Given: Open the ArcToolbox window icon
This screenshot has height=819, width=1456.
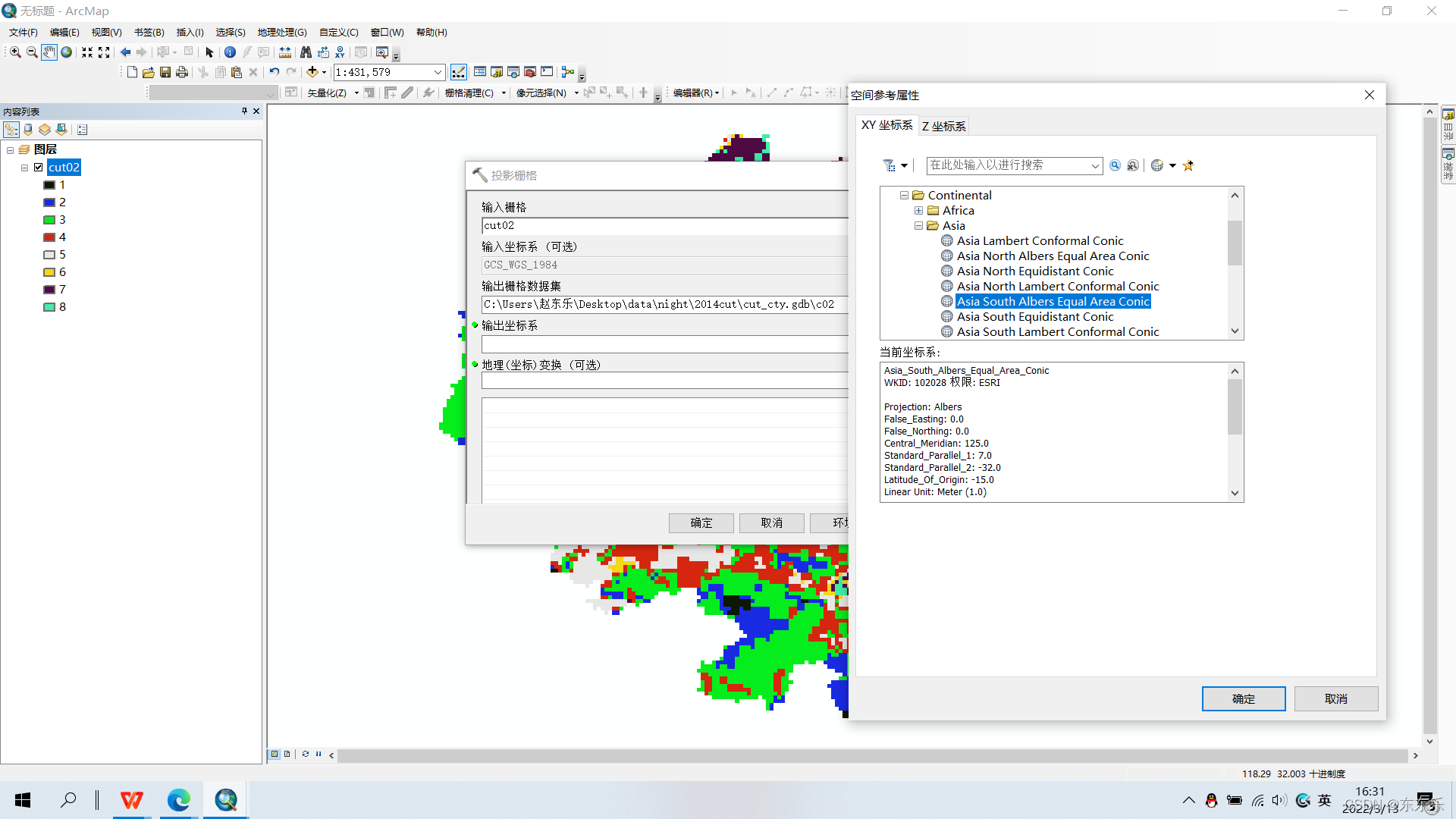Looking at the screenshot, I should coord(530,72).
